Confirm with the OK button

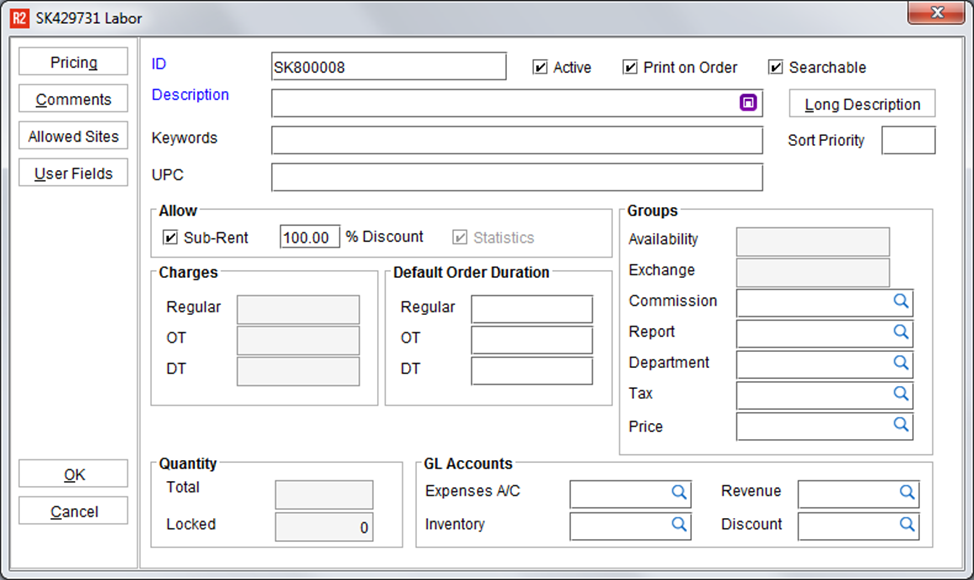pyautogui.click(x=73, y=474)
